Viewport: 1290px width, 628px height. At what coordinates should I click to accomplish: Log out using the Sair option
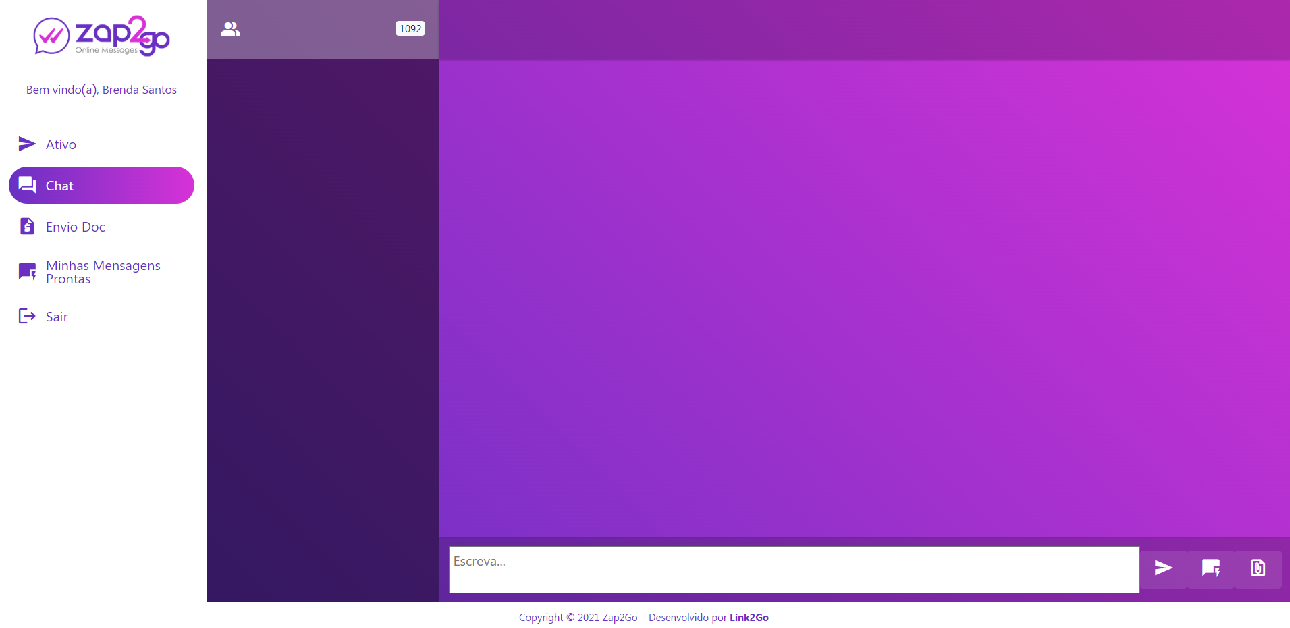coord(101,316)
